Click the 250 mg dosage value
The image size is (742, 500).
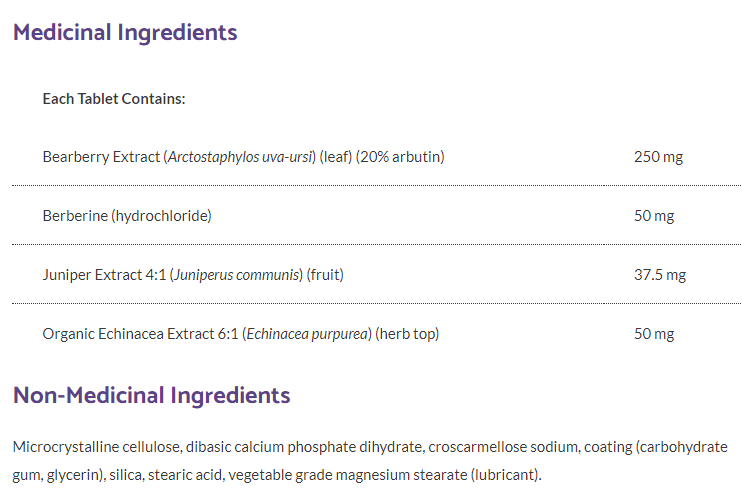point(658,157)
